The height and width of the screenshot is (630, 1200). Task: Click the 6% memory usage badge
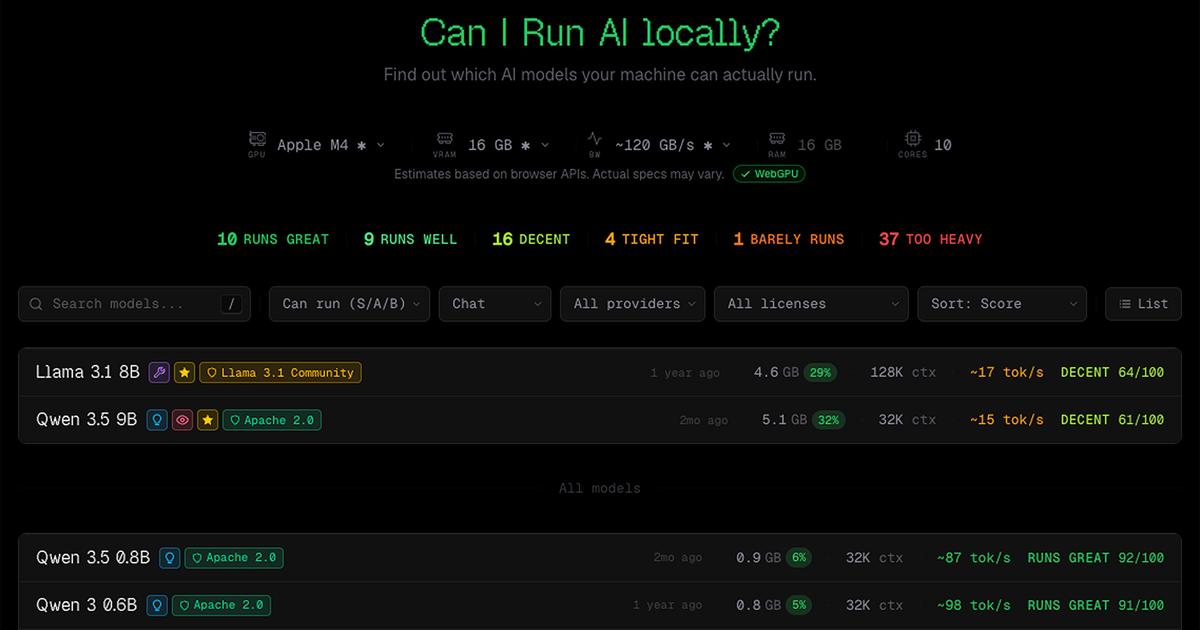[x=799, y=557]
